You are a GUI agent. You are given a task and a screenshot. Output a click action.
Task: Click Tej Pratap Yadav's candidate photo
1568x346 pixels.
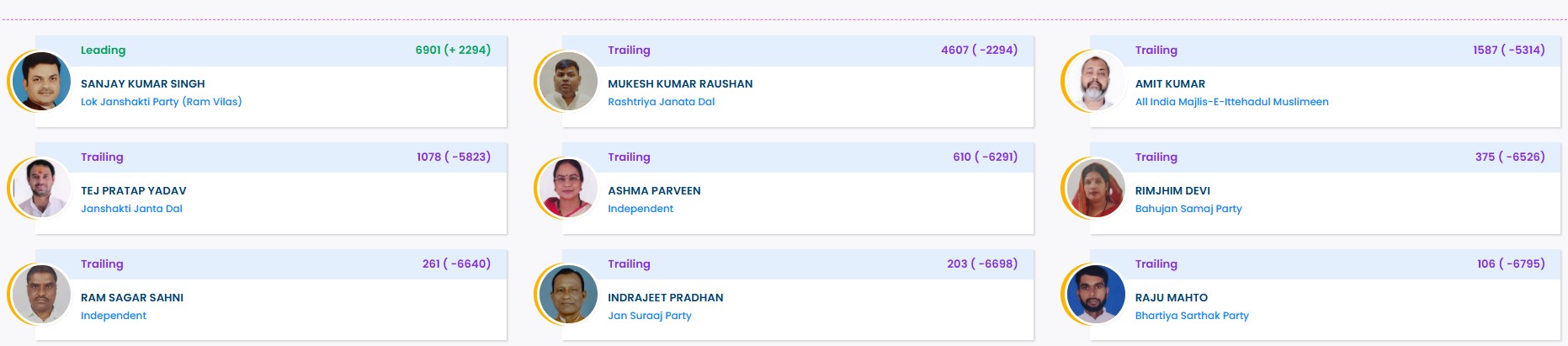click(x=40, y=189)
